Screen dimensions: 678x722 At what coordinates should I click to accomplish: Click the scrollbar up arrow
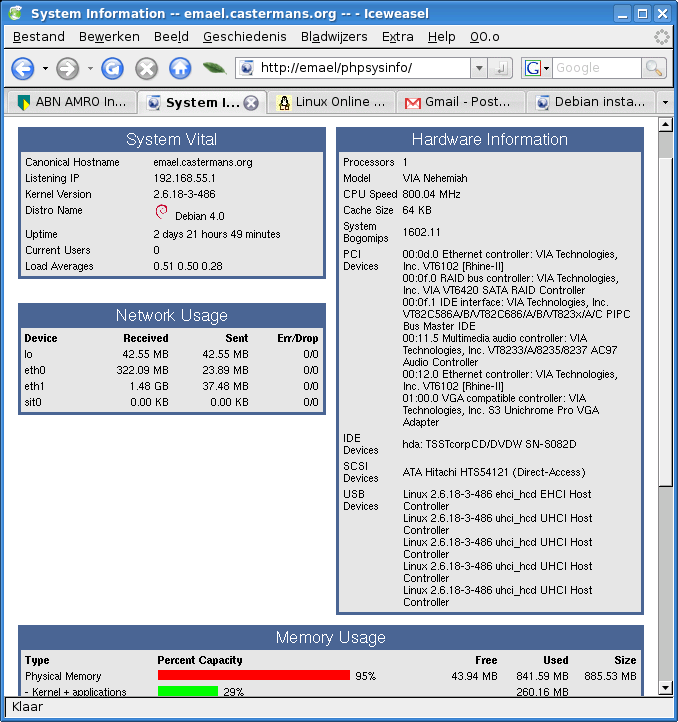(x=666, y=124)
